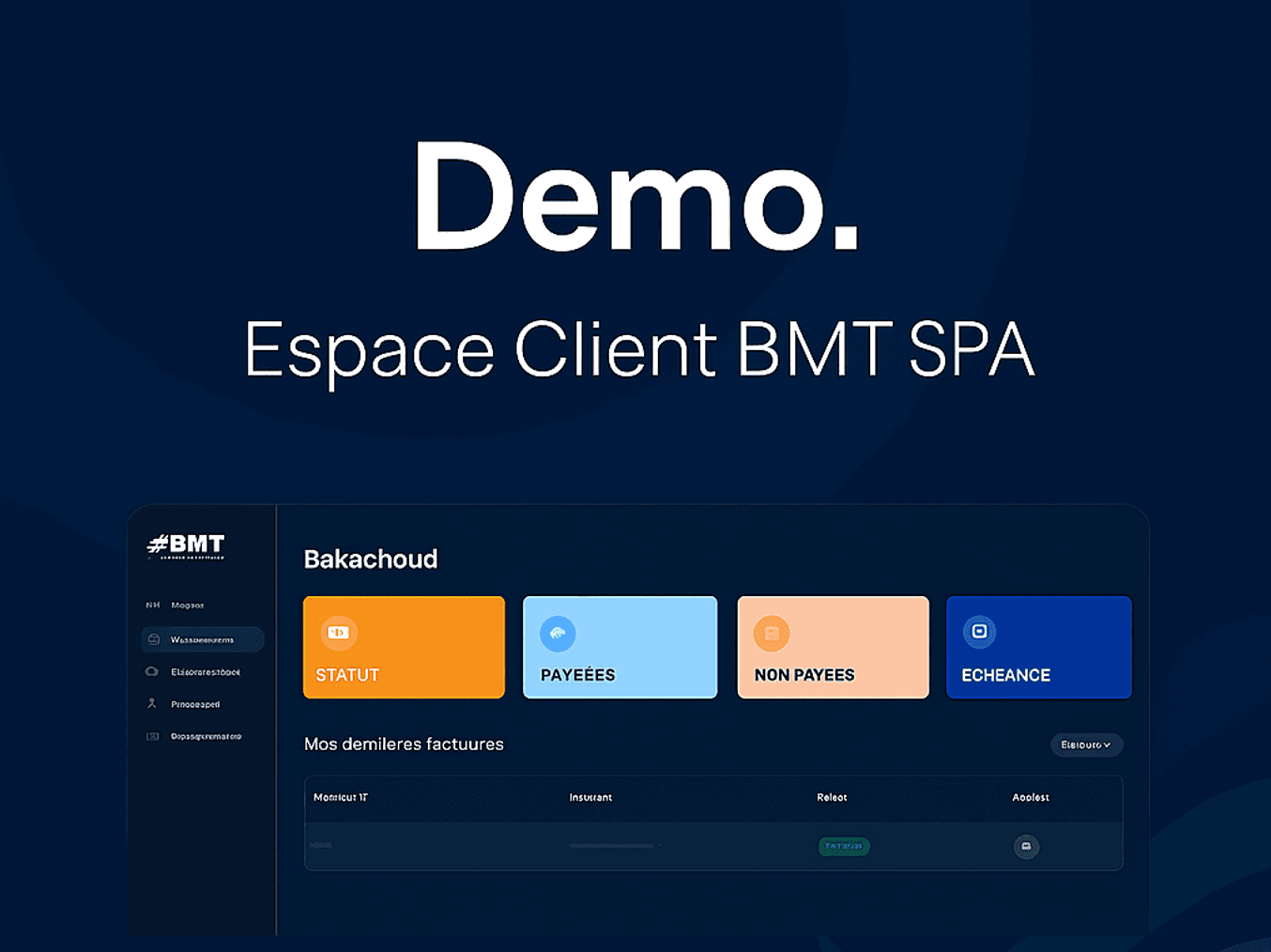Click the icon inside the orange STATUT card
Image resolution: width=1271 pixels, height=952 pixels.
tap(338, 633)
